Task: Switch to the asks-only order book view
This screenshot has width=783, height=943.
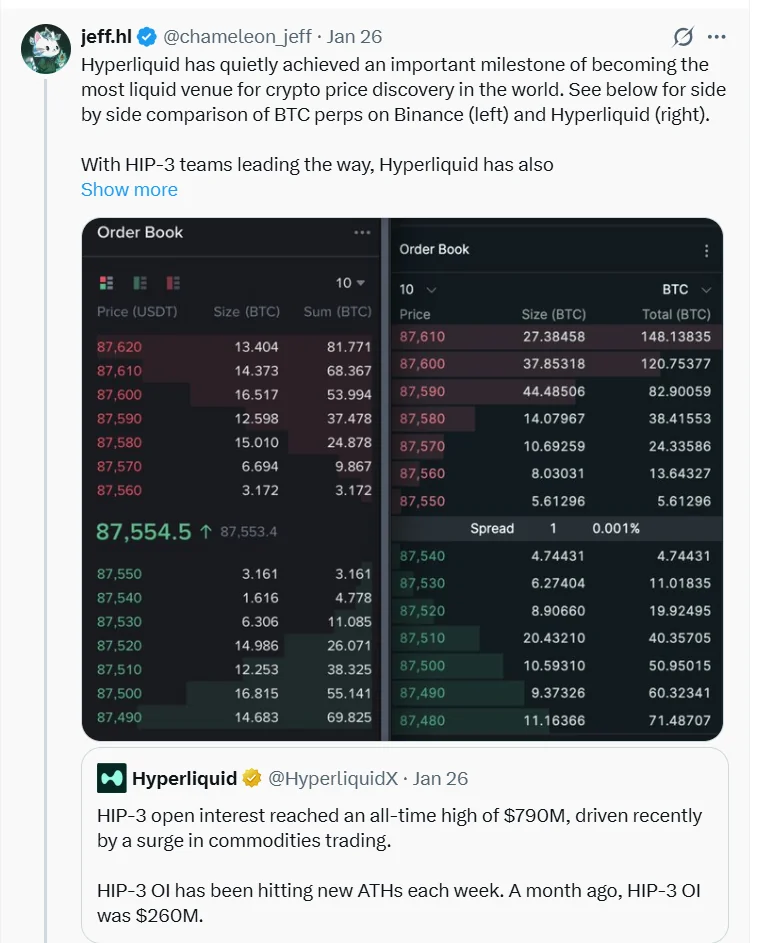Action: [x=174, y=283]
